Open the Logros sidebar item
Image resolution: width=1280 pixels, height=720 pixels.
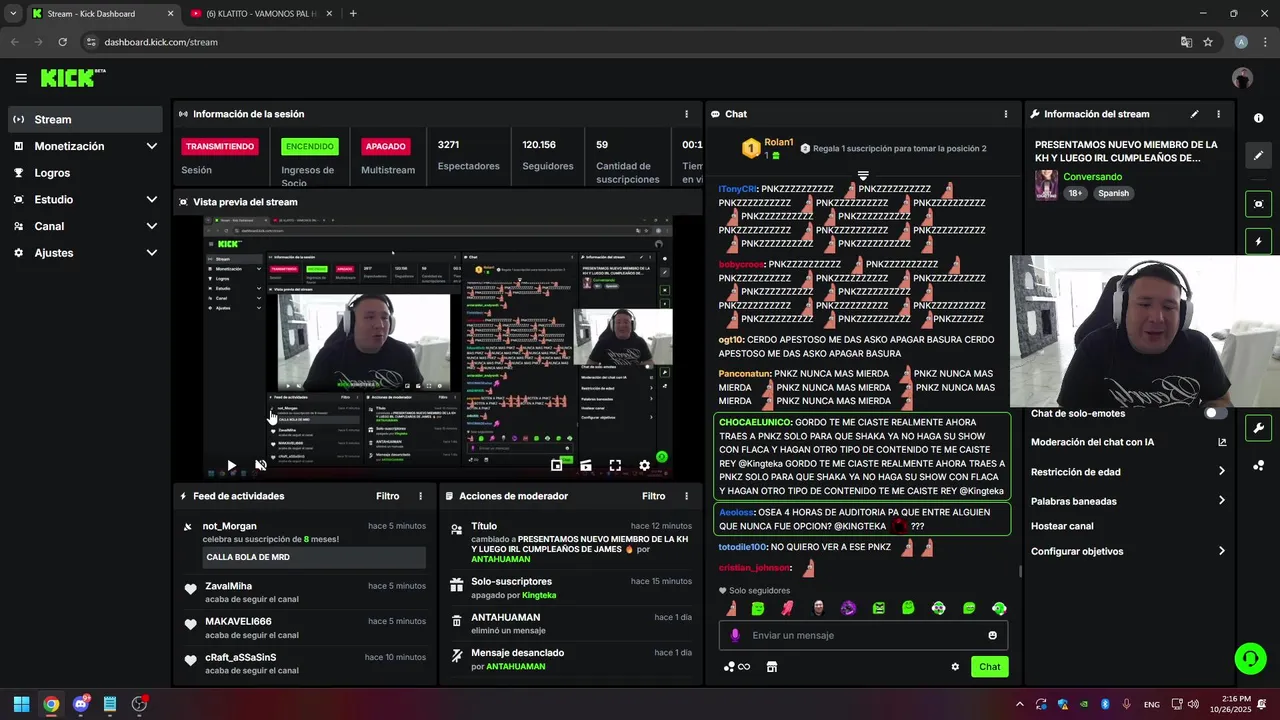85,173
